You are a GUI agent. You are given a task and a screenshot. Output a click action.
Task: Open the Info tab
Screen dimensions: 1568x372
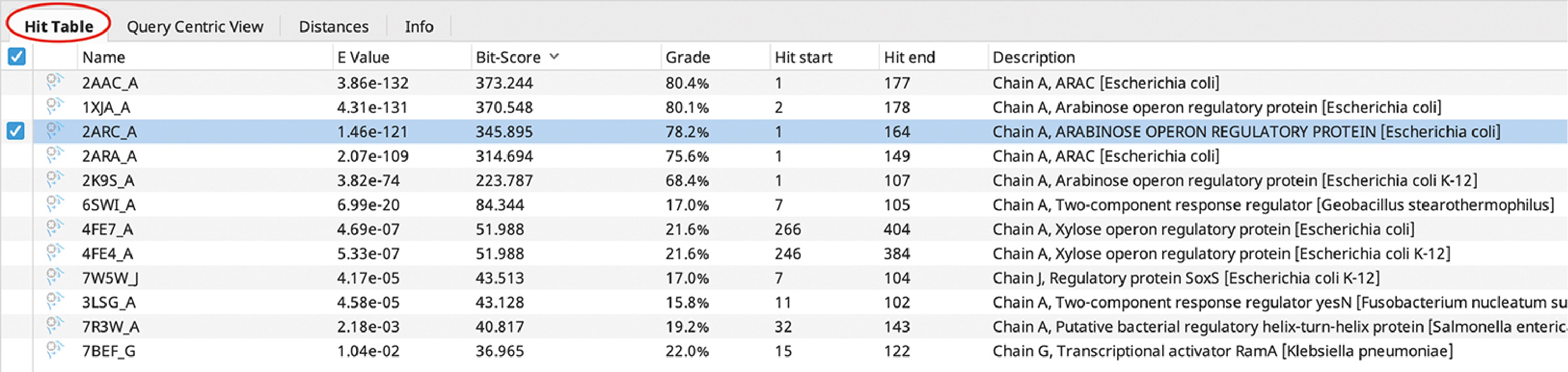(x=419, y=27)
